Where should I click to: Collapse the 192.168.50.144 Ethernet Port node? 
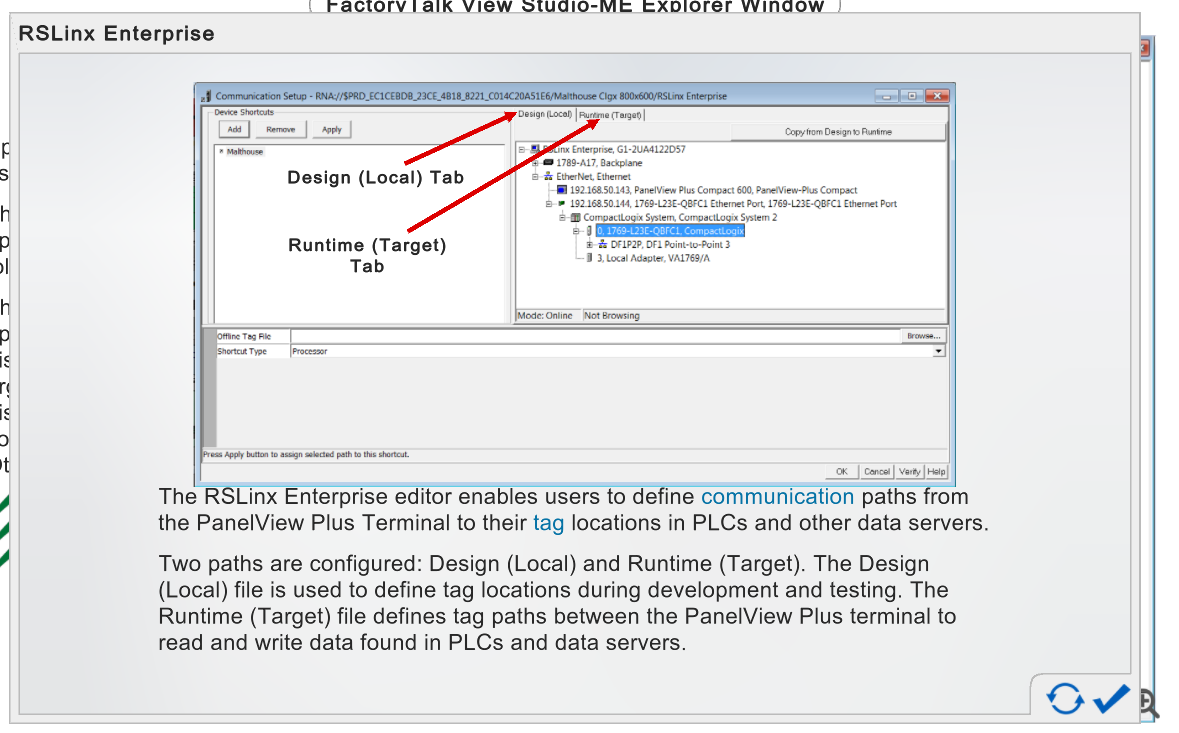tap(549, 204)
